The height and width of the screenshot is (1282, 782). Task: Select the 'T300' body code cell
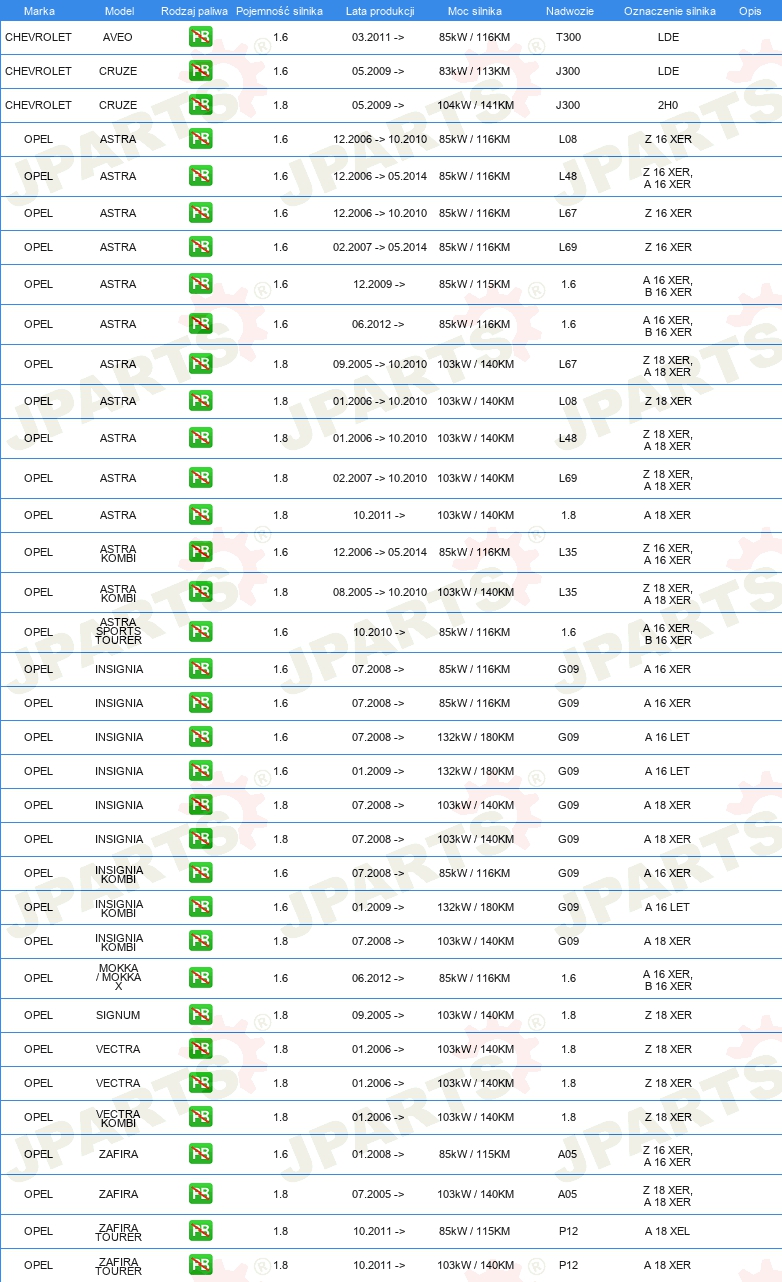coord(568,37)
